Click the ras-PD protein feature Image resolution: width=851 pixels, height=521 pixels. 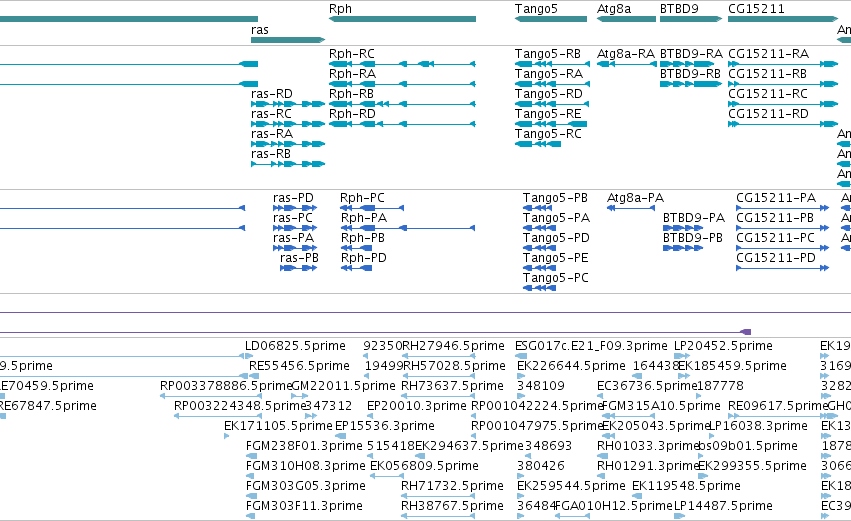[295, 208]
